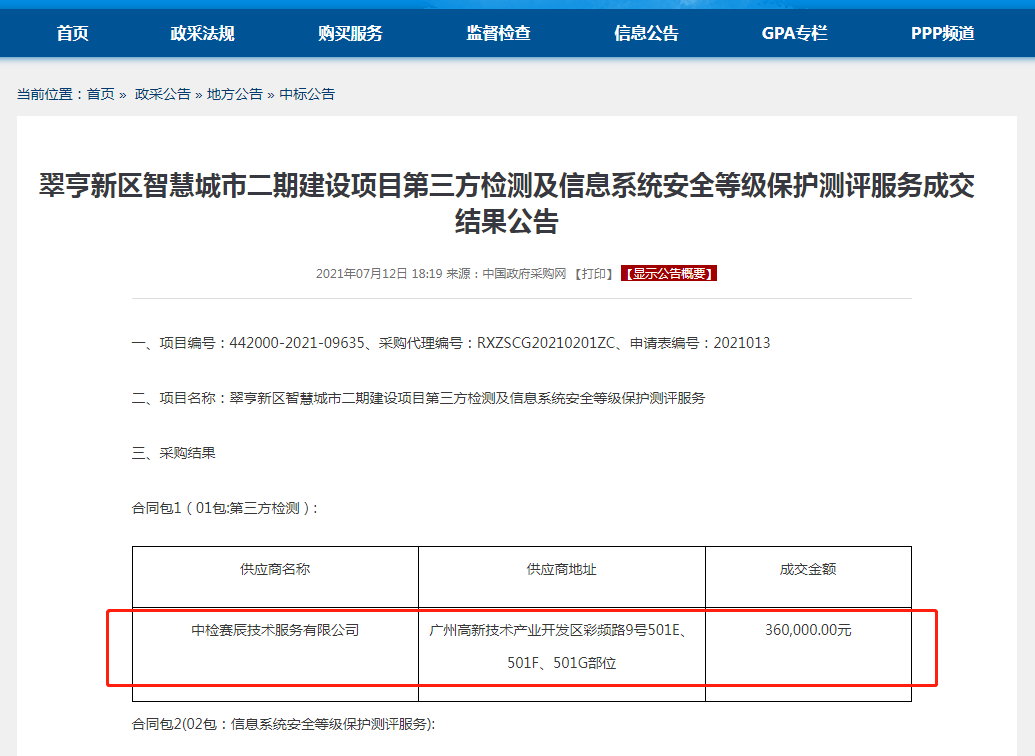Click the 首页 breadcrumb link

(101, 94)
